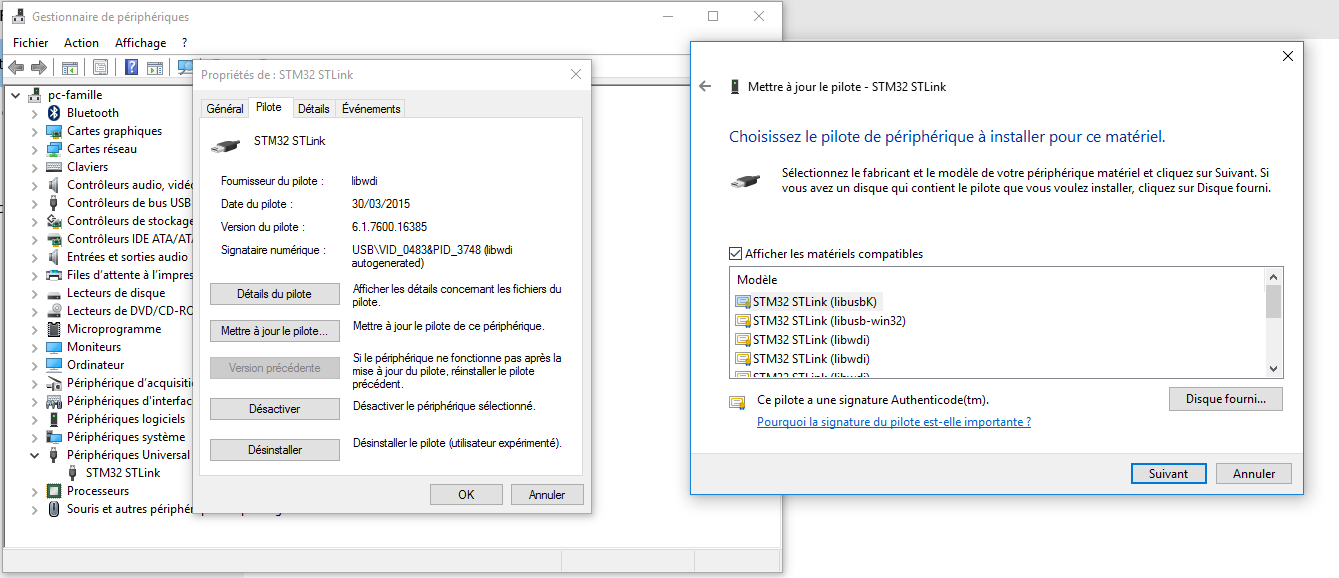The width and height of the screenshot is (1339, 578).
Task: Click the Périphériques logiciels icon
Action: 56,419
